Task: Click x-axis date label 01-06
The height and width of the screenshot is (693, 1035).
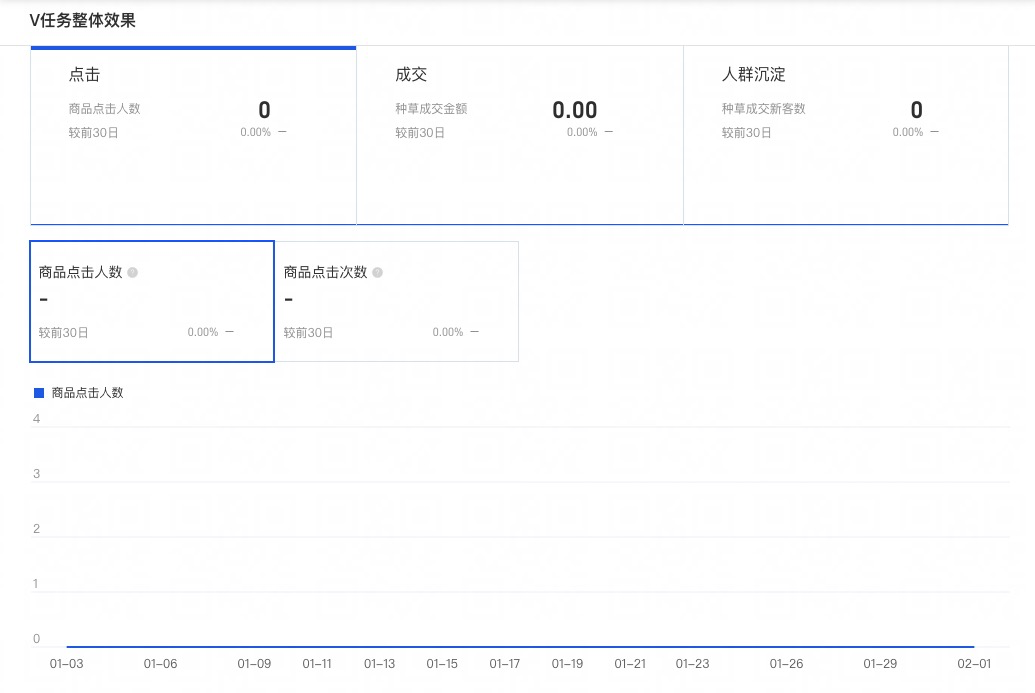Action: pos(160,664)
